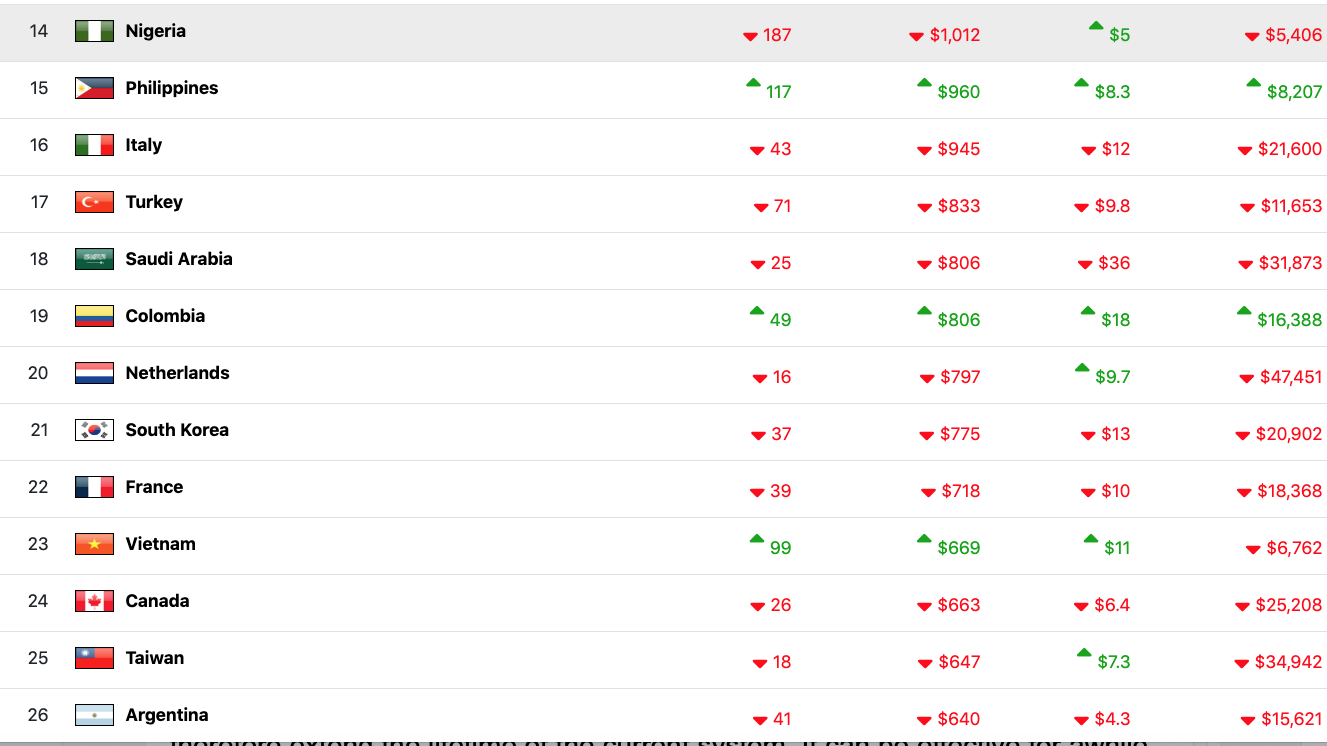
Task: Click Netherlands' $47,451 value
Action: tap(1290, 377)
